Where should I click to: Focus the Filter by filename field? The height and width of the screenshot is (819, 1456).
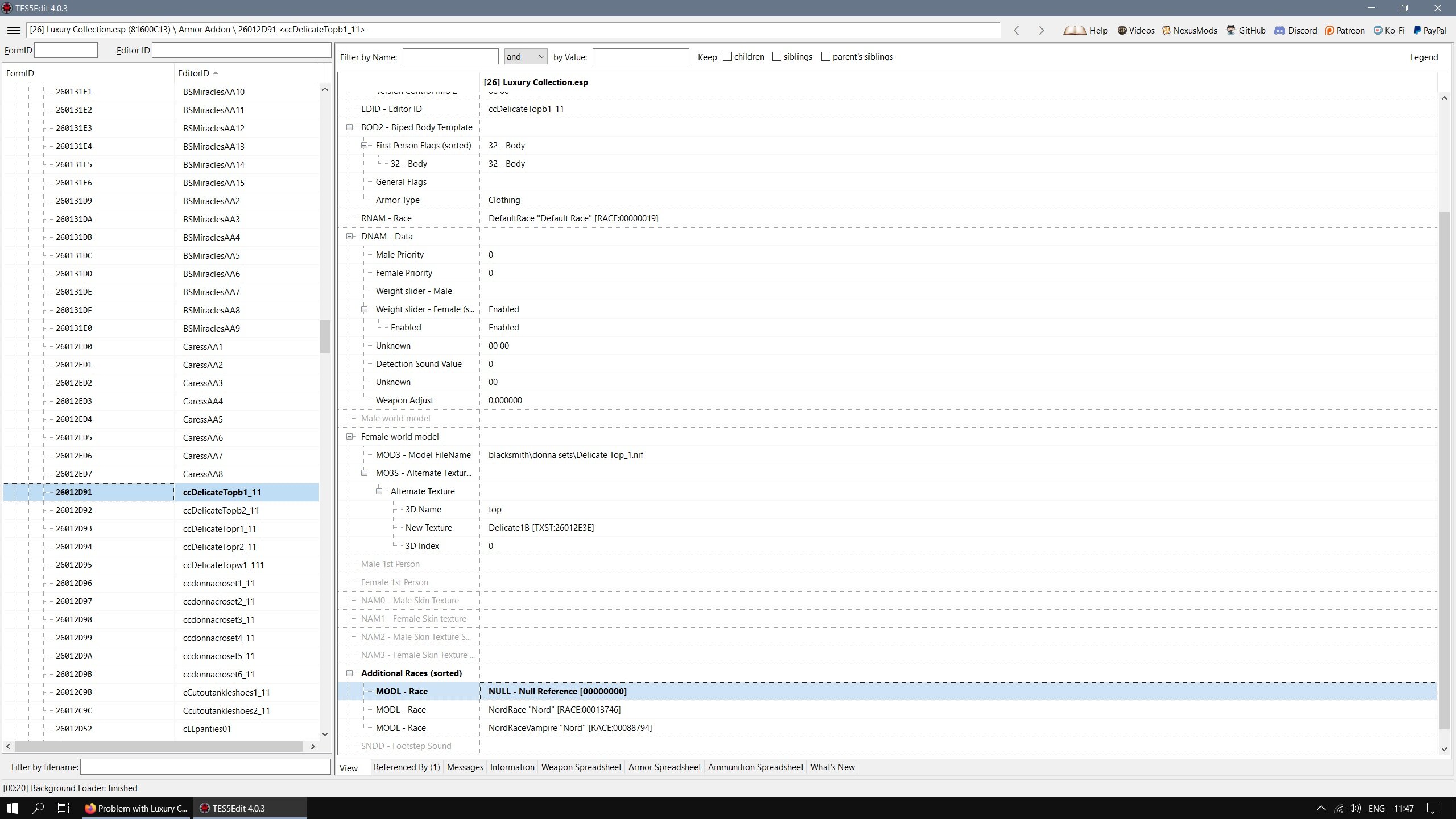pos(205,767)
